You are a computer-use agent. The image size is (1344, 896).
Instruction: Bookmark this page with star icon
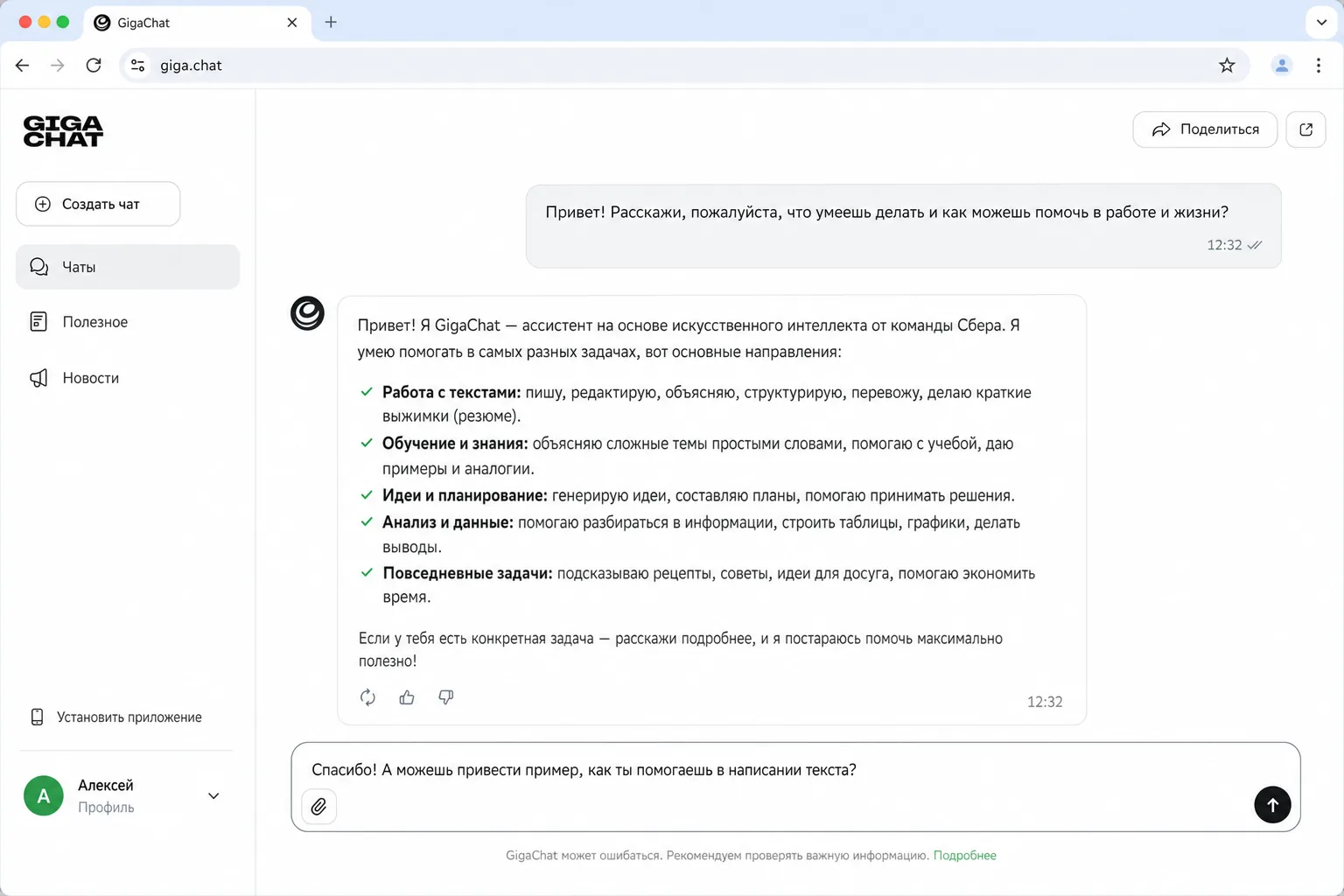(1227, 66)
